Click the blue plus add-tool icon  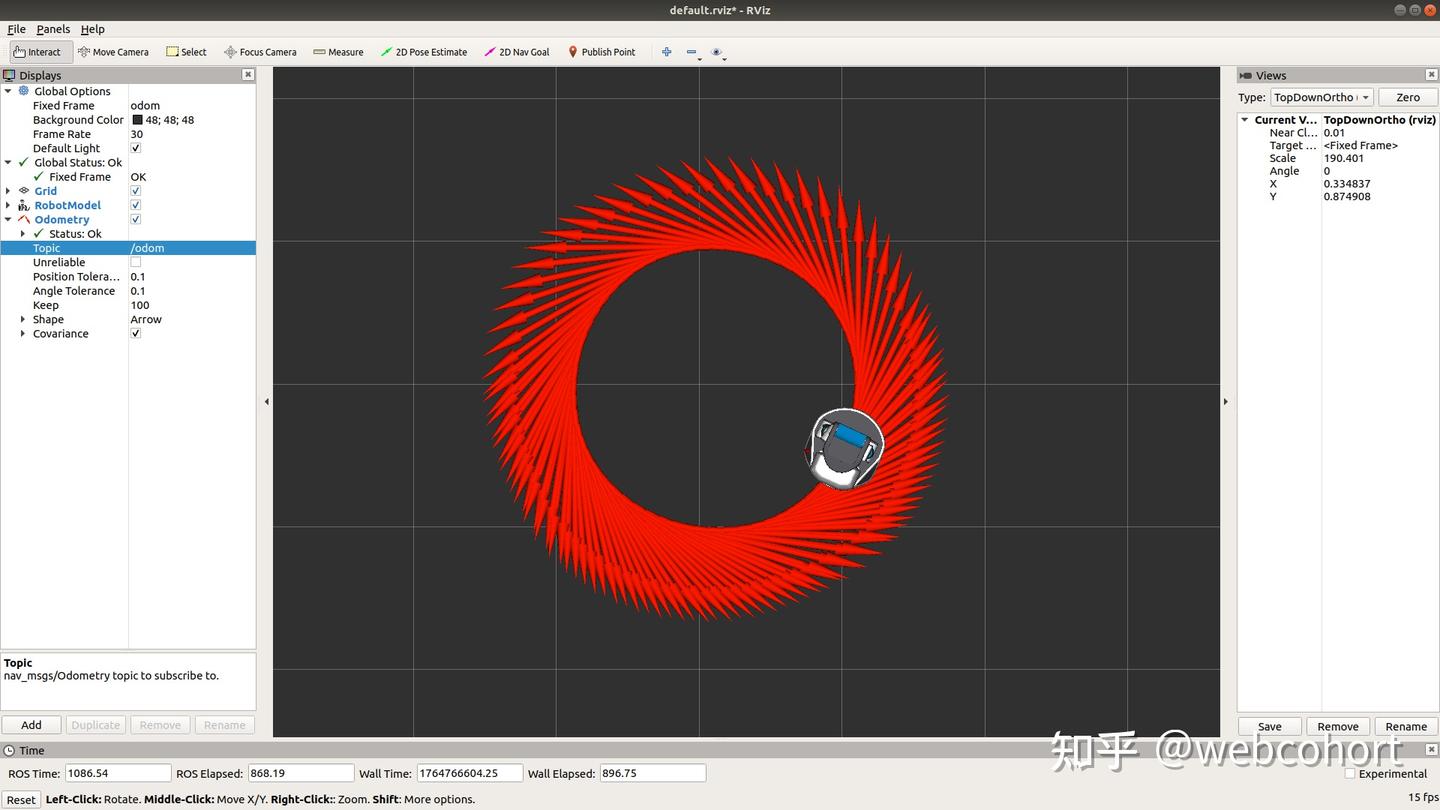(667, 52)
